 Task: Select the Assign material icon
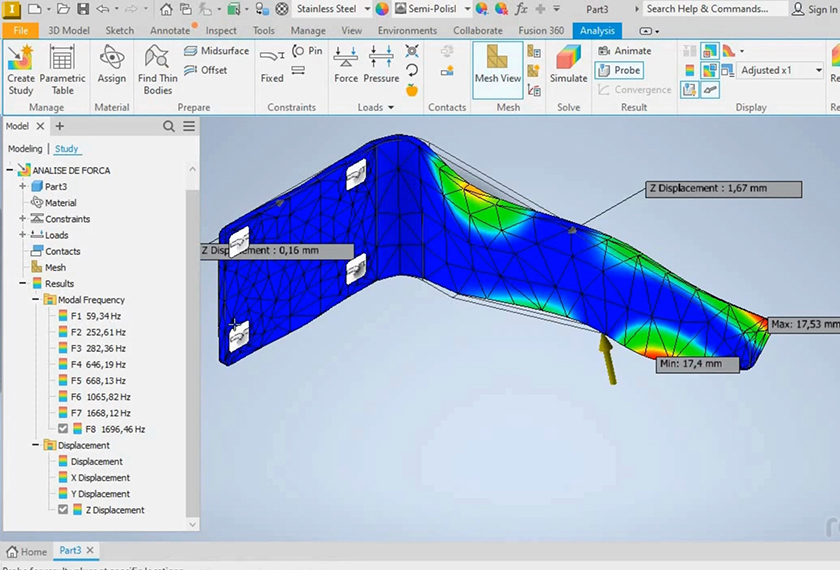click(112, 66)
